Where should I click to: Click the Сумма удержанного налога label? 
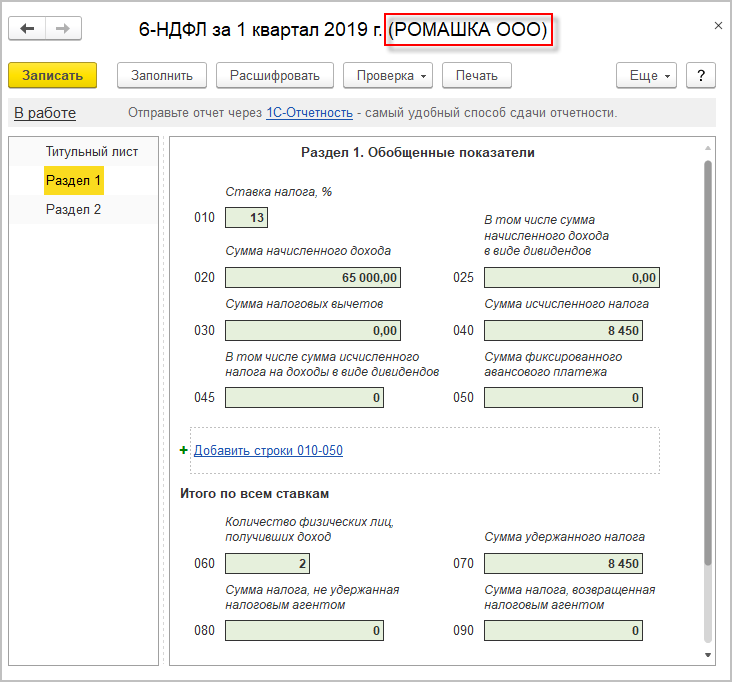pyautogui.click(x=564, y=537)
